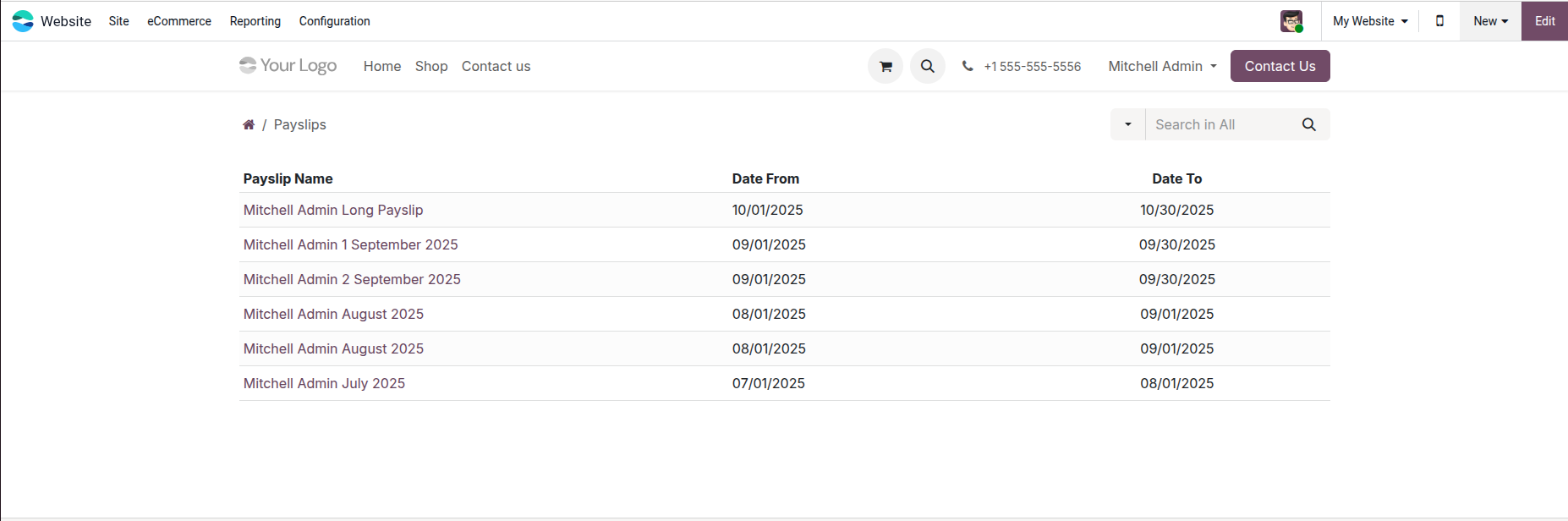Expand the search filter dropdown arrow
The height and width of the screenshot is (521, 1568).
point(1128,124)
